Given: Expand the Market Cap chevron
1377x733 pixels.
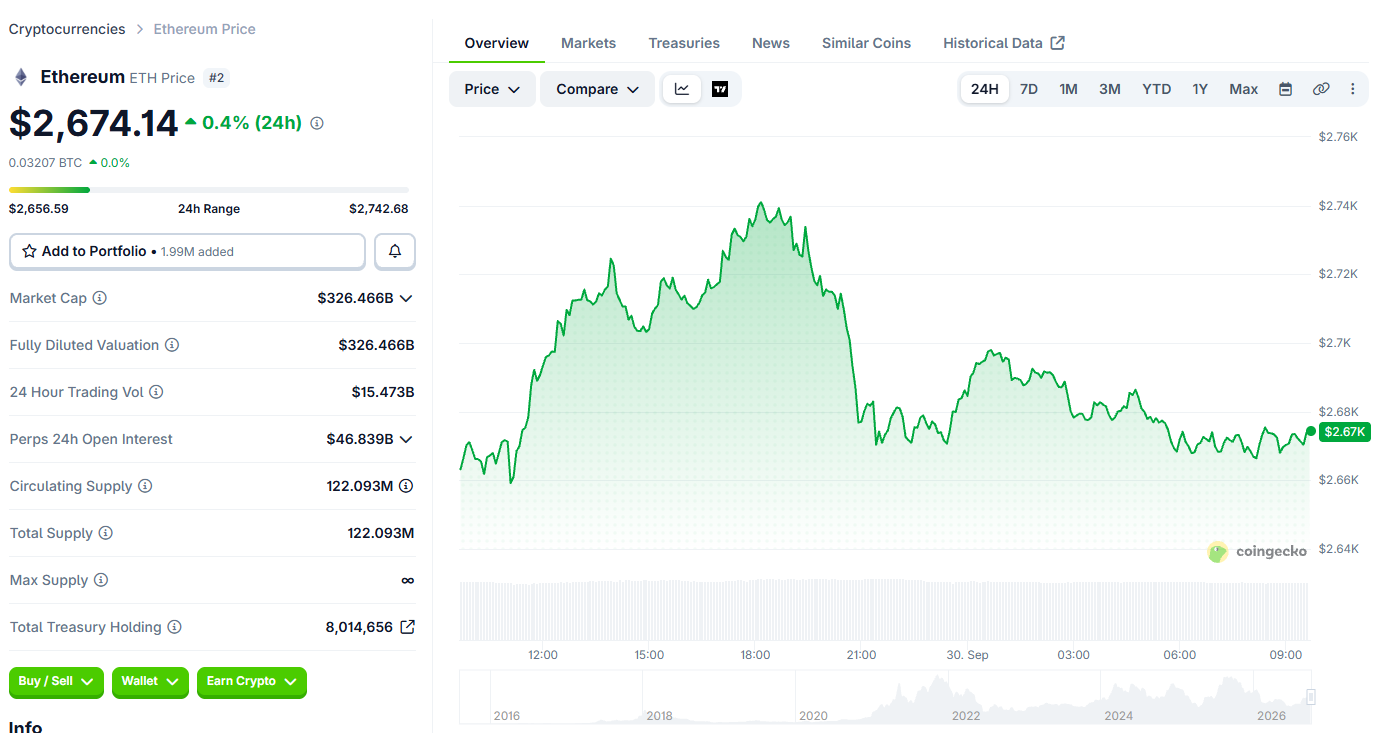Looking at the screenshot, I should [406, 298].
